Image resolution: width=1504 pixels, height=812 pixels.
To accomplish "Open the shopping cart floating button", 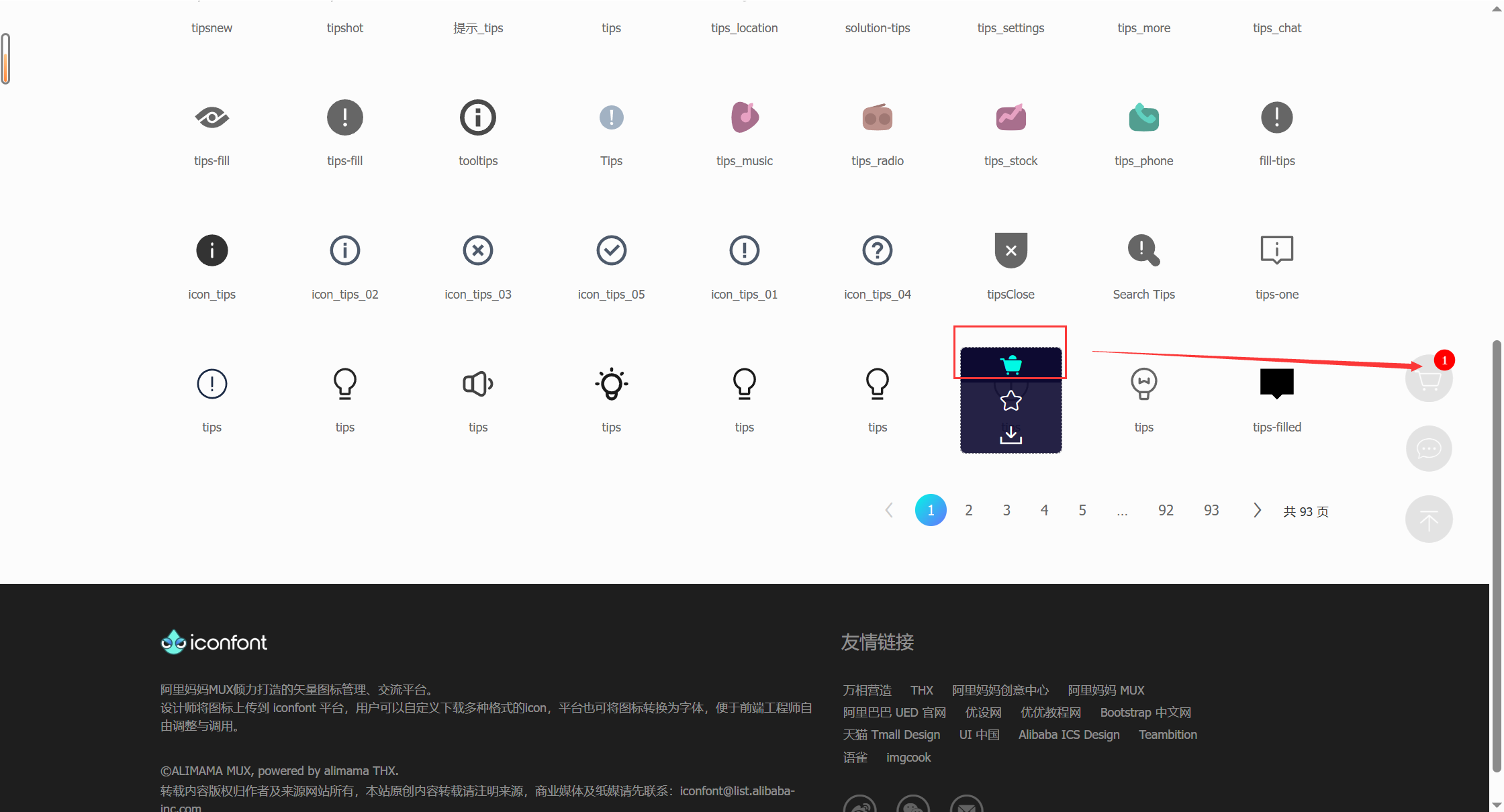I will 1429,380.
